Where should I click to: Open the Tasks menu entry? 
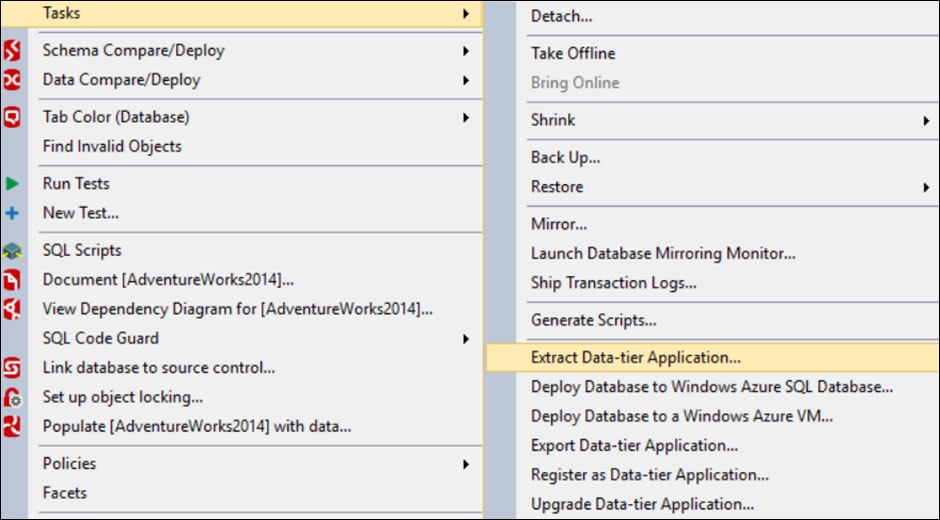[242, 14]
